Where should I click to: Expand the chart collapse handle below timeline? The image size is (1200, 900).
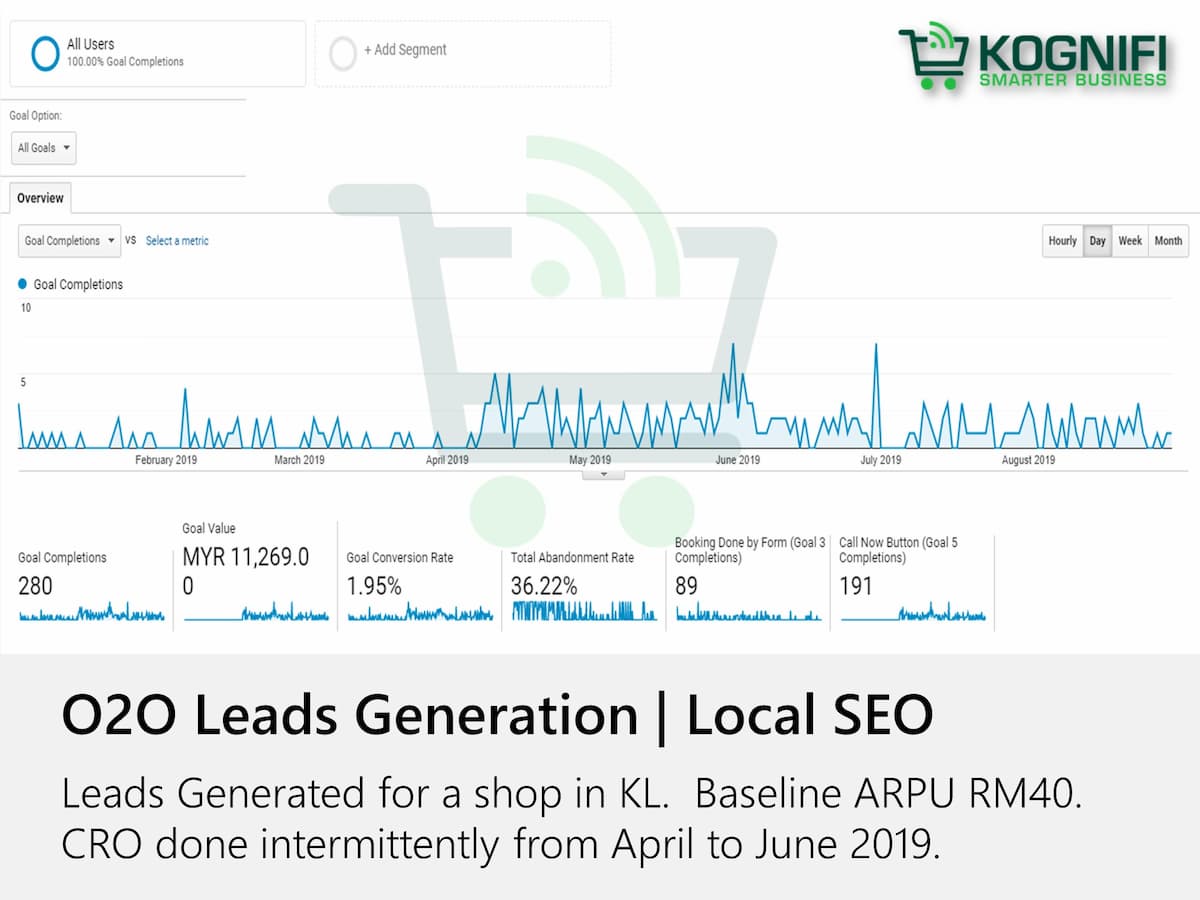pyautogui.click(x=603, y=474)
